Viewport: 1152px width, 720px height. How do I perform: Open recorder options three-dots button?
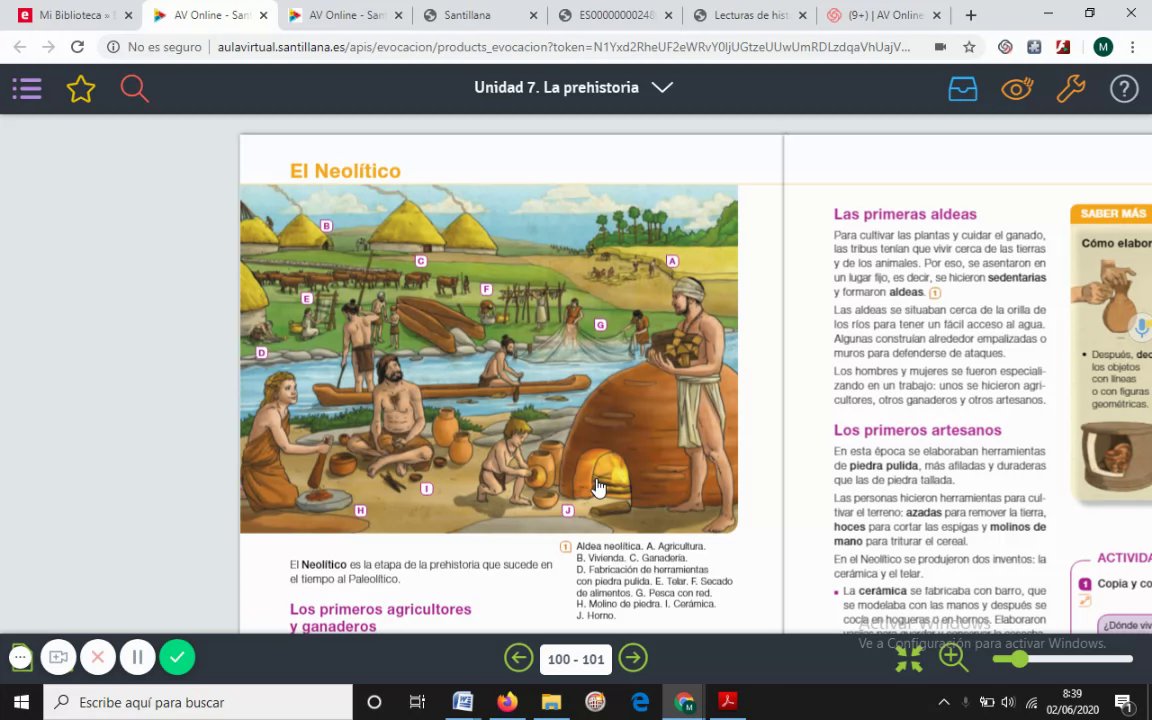tap(21, 657)
